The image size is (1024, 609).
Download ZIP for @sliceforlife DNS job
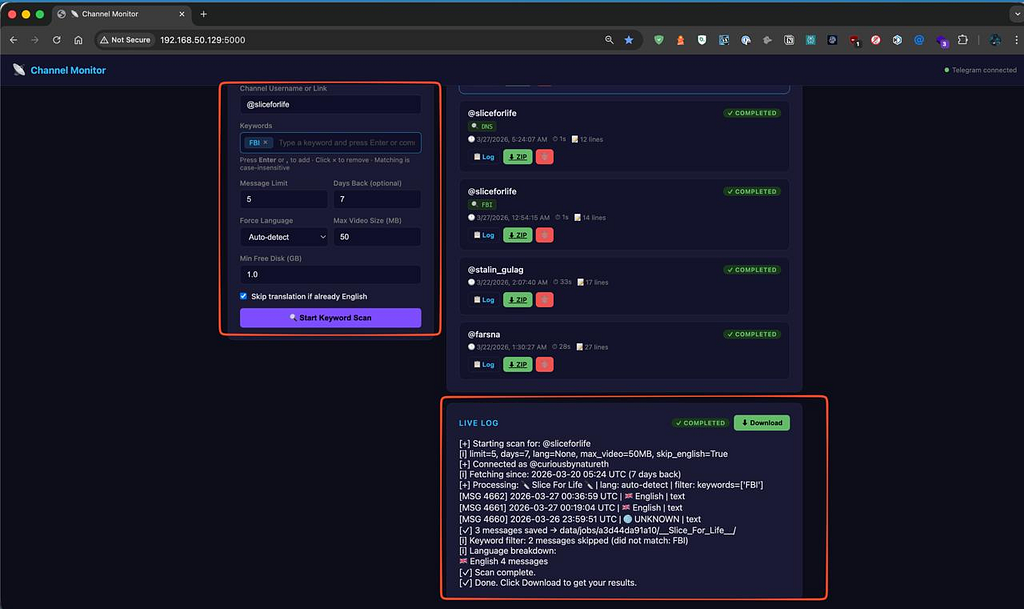pyautogui.click(x=518, y=157)
